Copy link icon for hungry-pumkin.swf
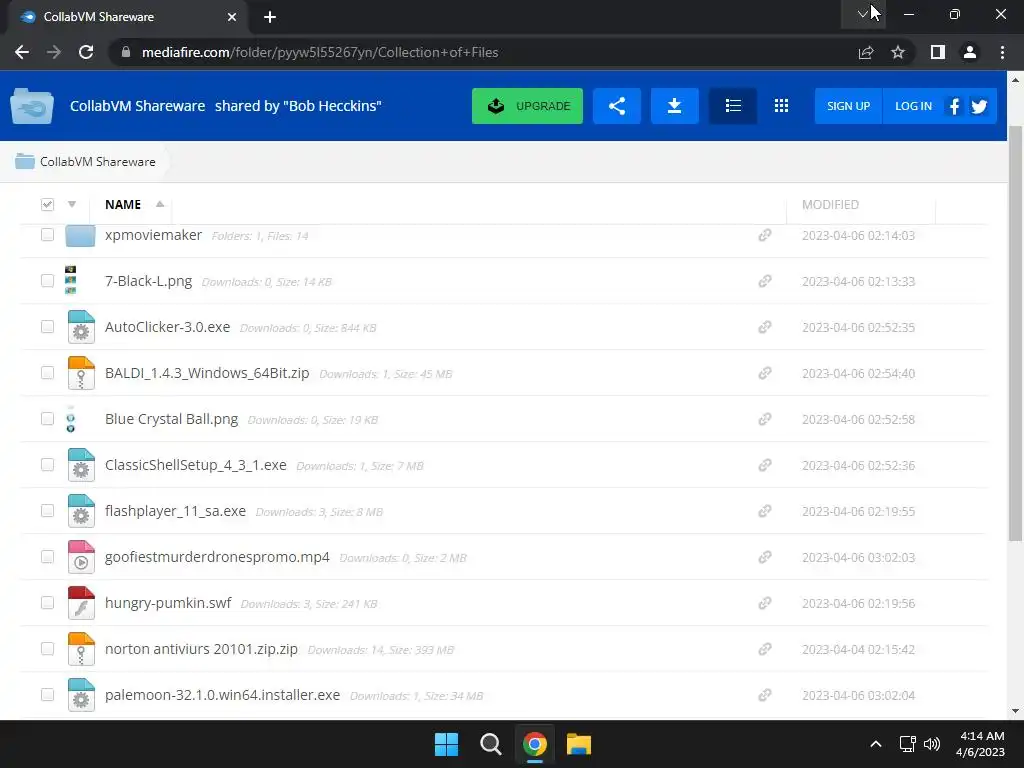Screen dimensions: 1024x768 765,603
